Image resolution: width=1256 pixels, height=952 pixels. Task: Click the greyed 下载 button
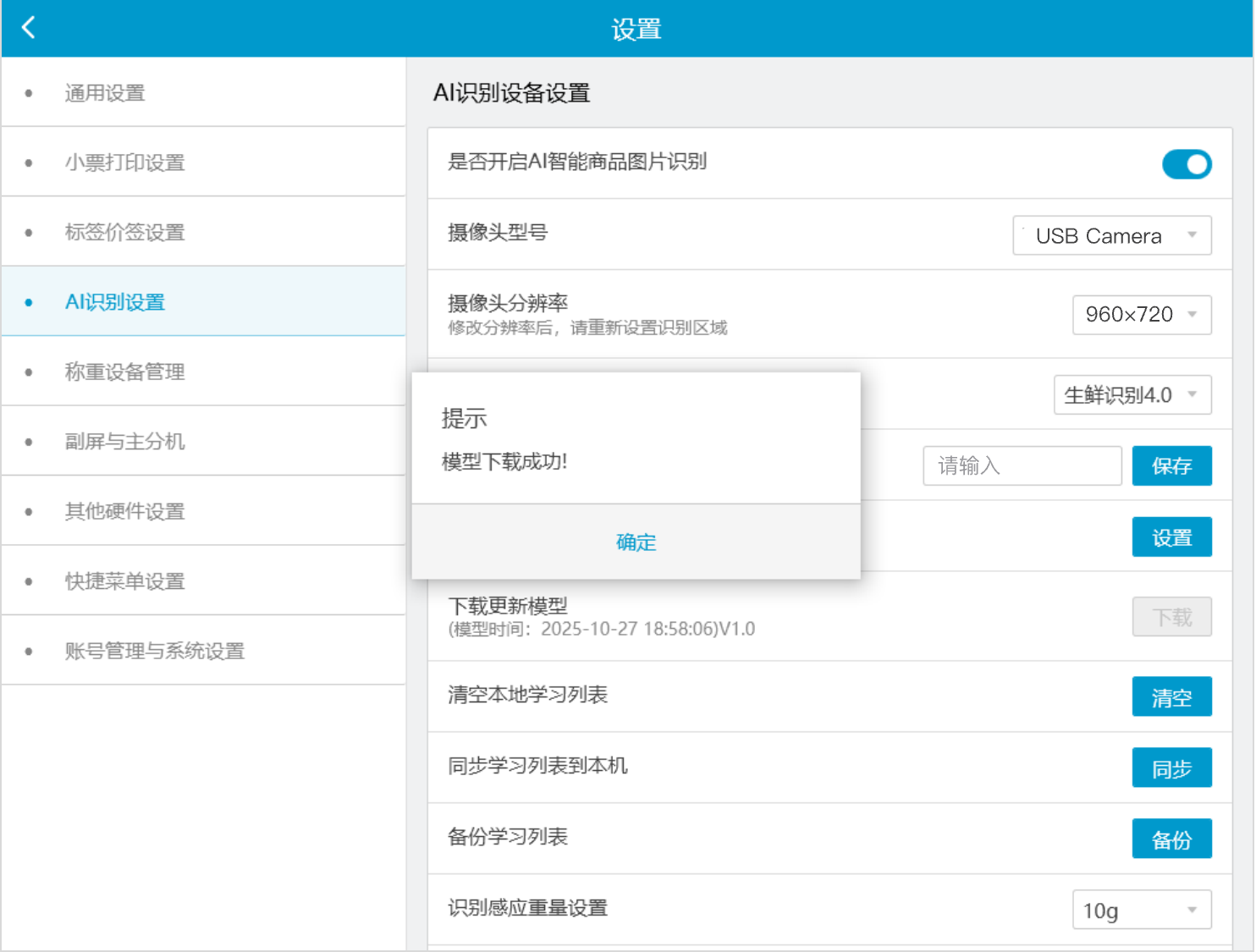tap(1172, 617)
